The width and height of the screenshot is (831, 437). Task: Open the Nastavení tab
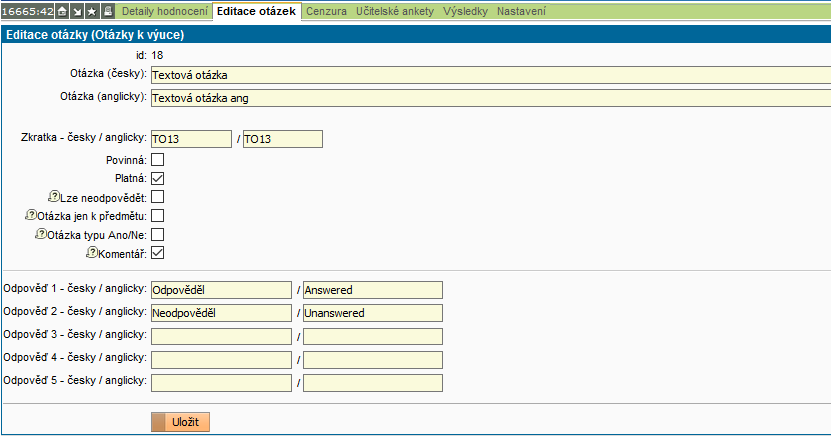coord(523,11)
